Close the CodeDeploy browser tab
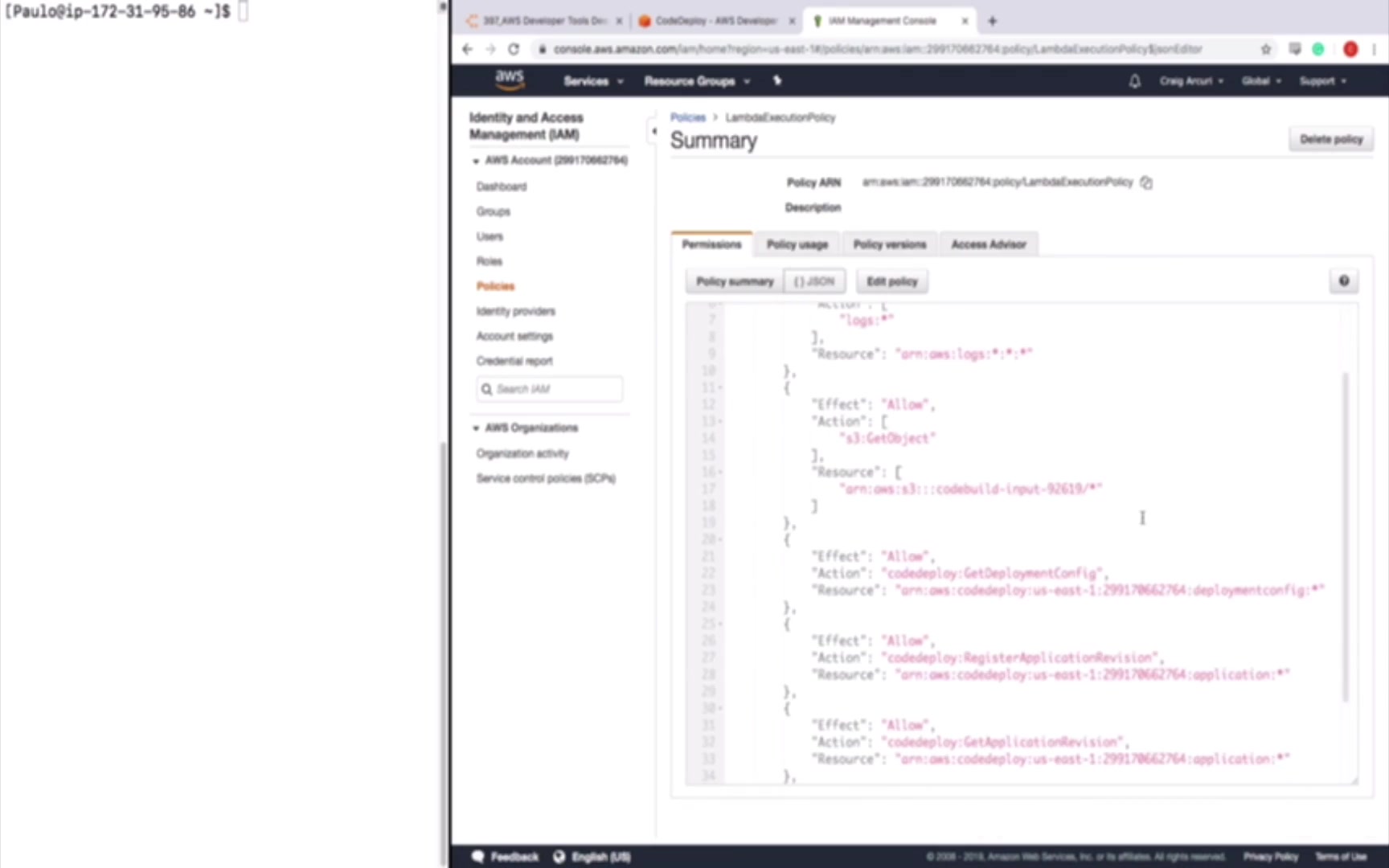This screenshot has height=868, width=1389. 792,21
